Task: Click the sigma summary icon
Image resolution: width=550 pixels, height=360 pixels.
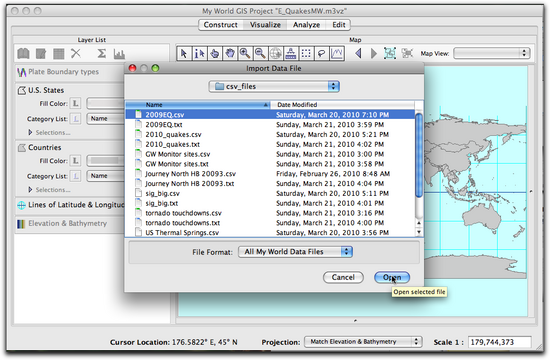Action: pyautogui.click(x=102, y=53)
